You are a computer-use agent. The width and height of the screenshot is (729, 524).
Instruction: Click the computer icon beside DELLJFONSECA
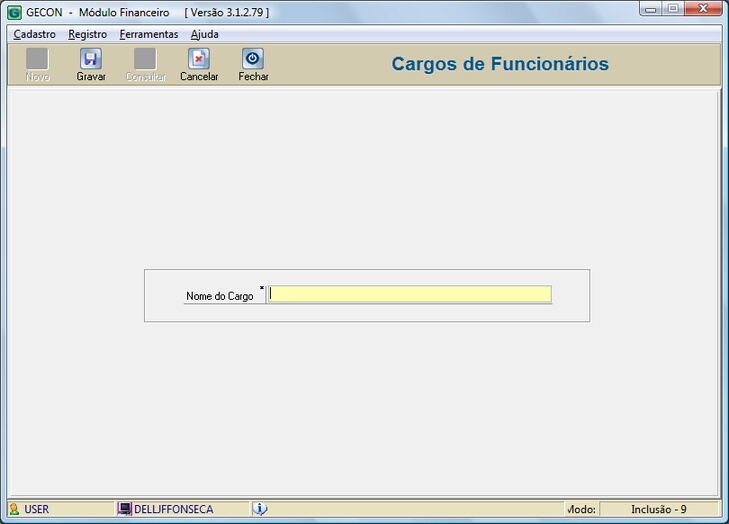point(125,509)
